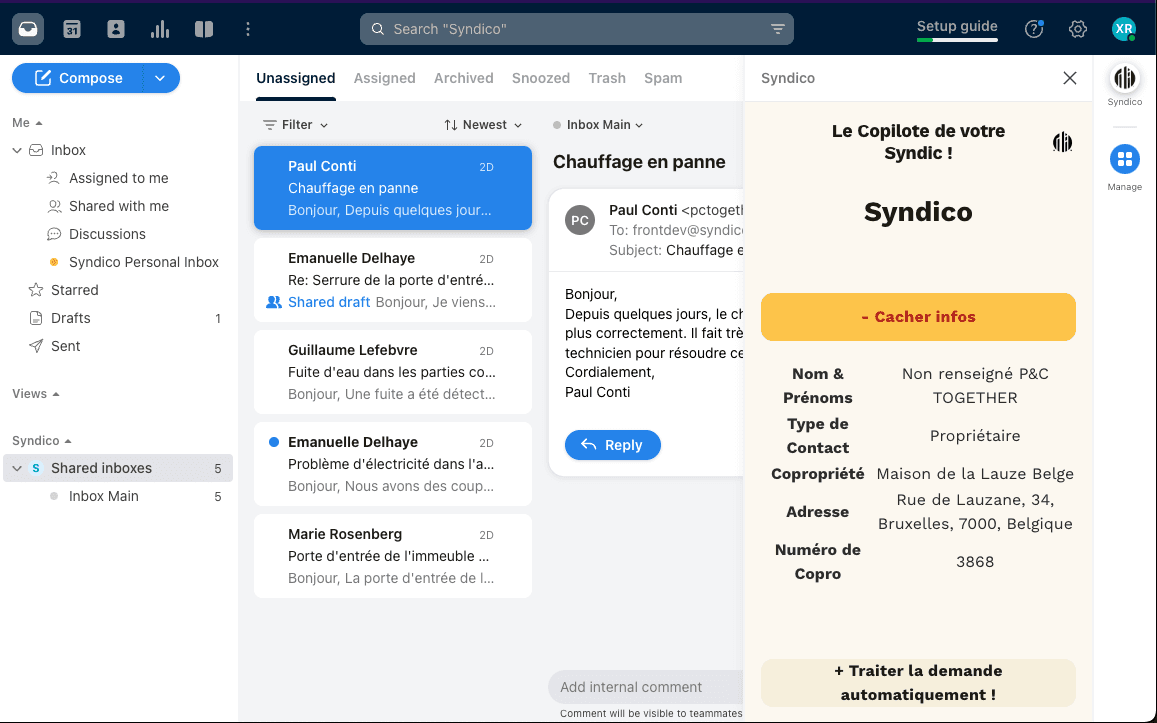Click the Search Syndico field
This screenshot has width=1157, height=723.
pos(577,30)
